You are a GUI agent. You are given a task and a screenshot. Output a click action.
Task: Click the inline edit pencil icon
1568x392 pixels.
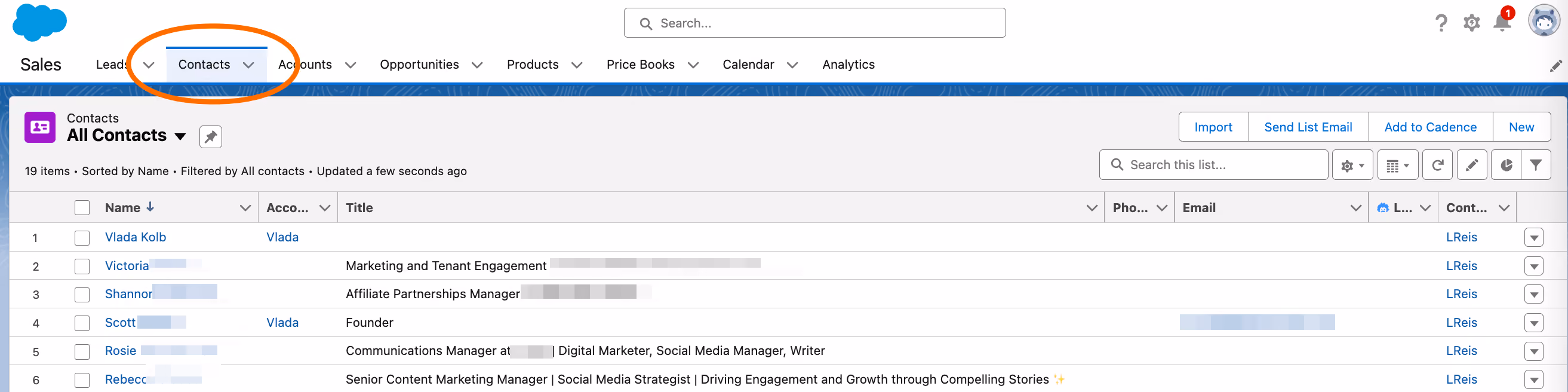tap(1472, 165)
